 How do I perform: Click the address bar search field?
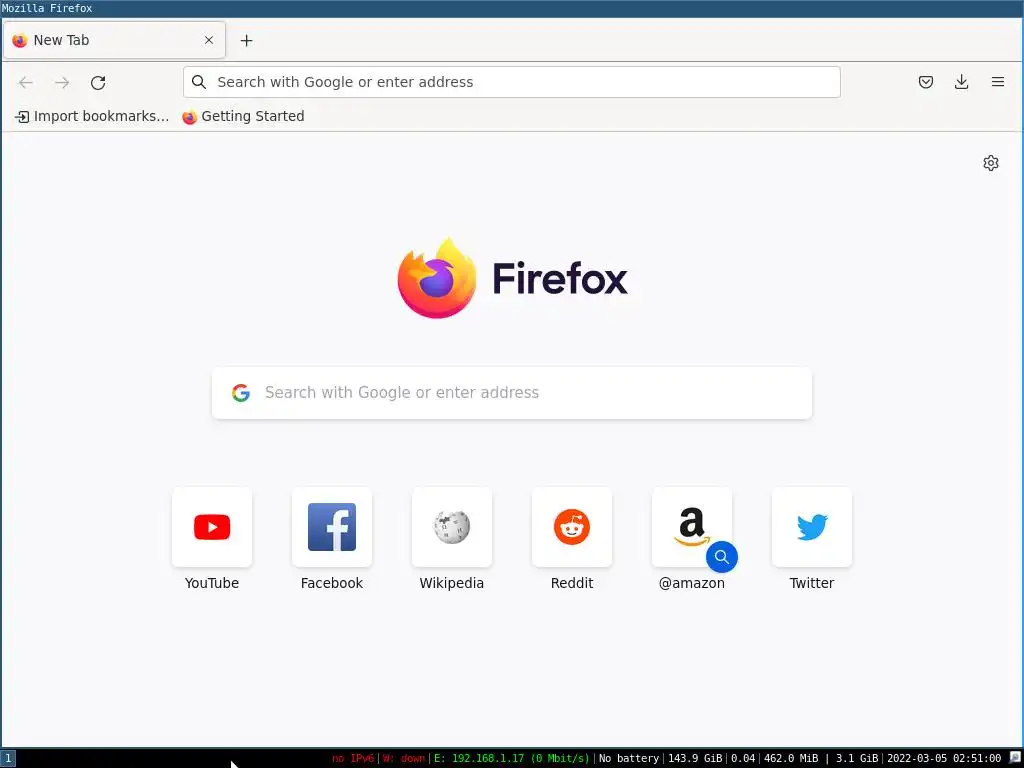click(x=511, y=82)
